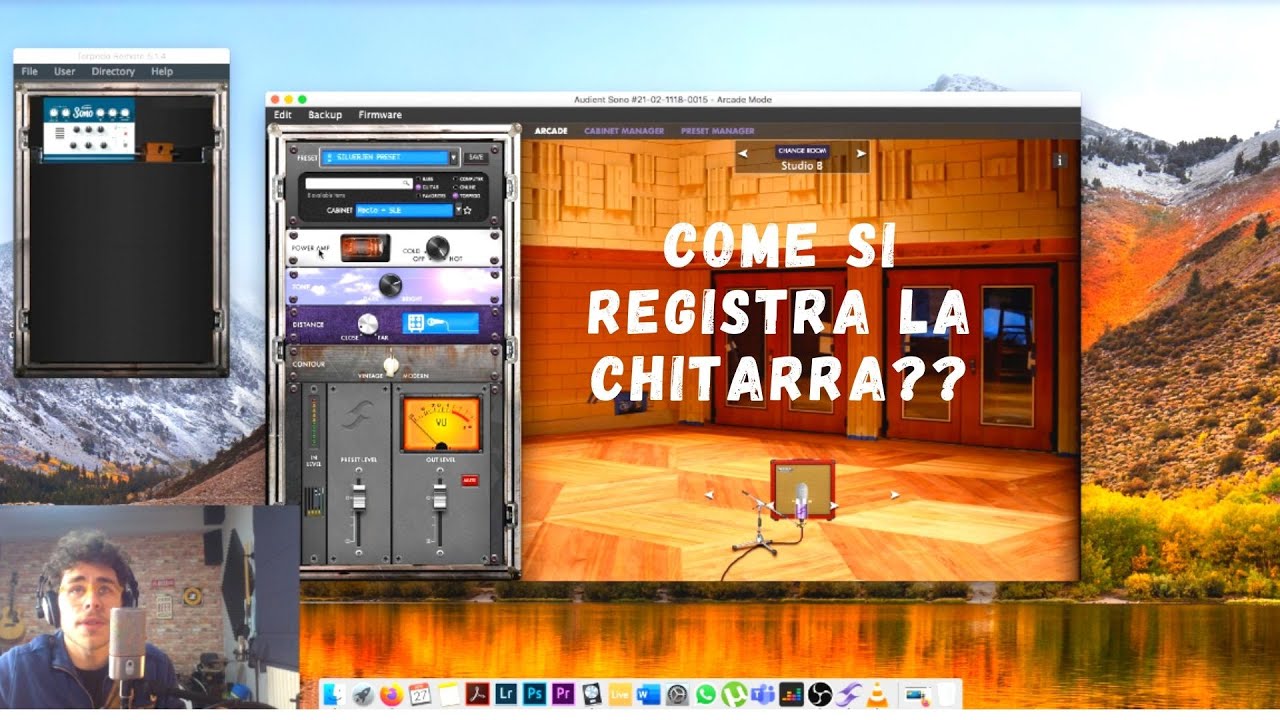Viewport: 1280px width, 720px height.
Task: Open the Cabinet dropdown arrow
Action: [458, 210]
